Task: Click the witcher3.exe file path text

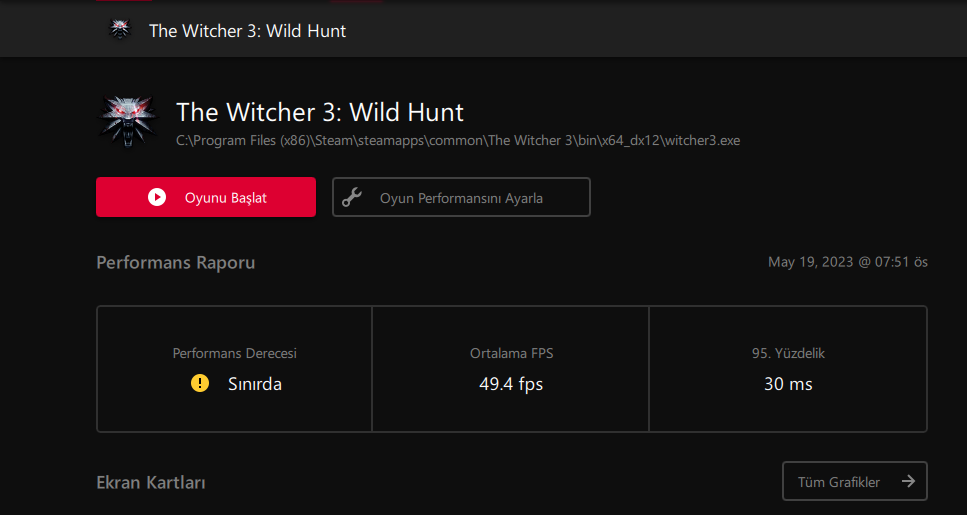Action: pyautogui.click(x=458, y=141)
